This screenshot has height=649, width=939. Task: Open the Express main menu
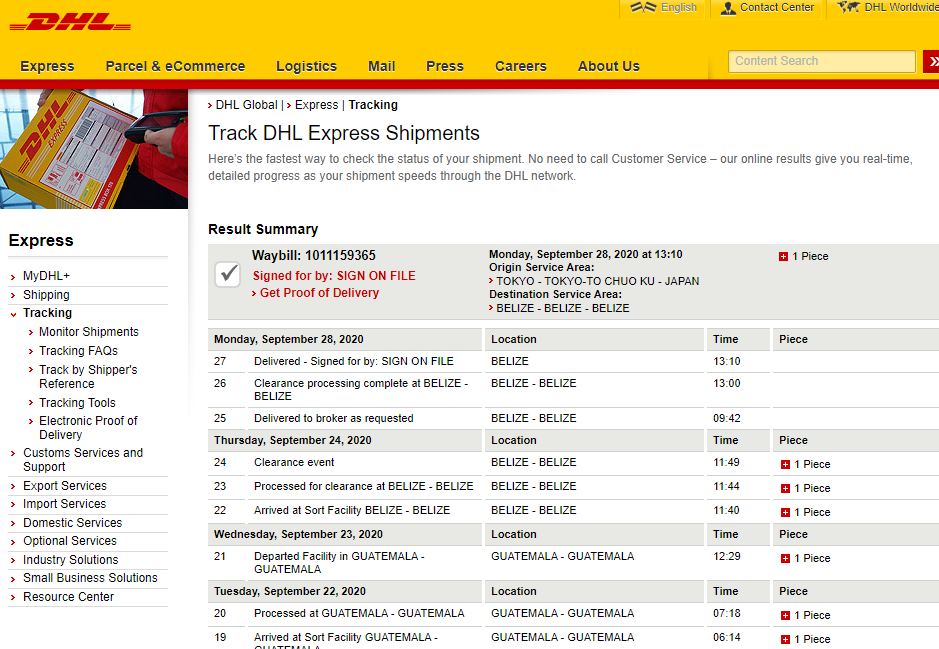click(47, 66)
